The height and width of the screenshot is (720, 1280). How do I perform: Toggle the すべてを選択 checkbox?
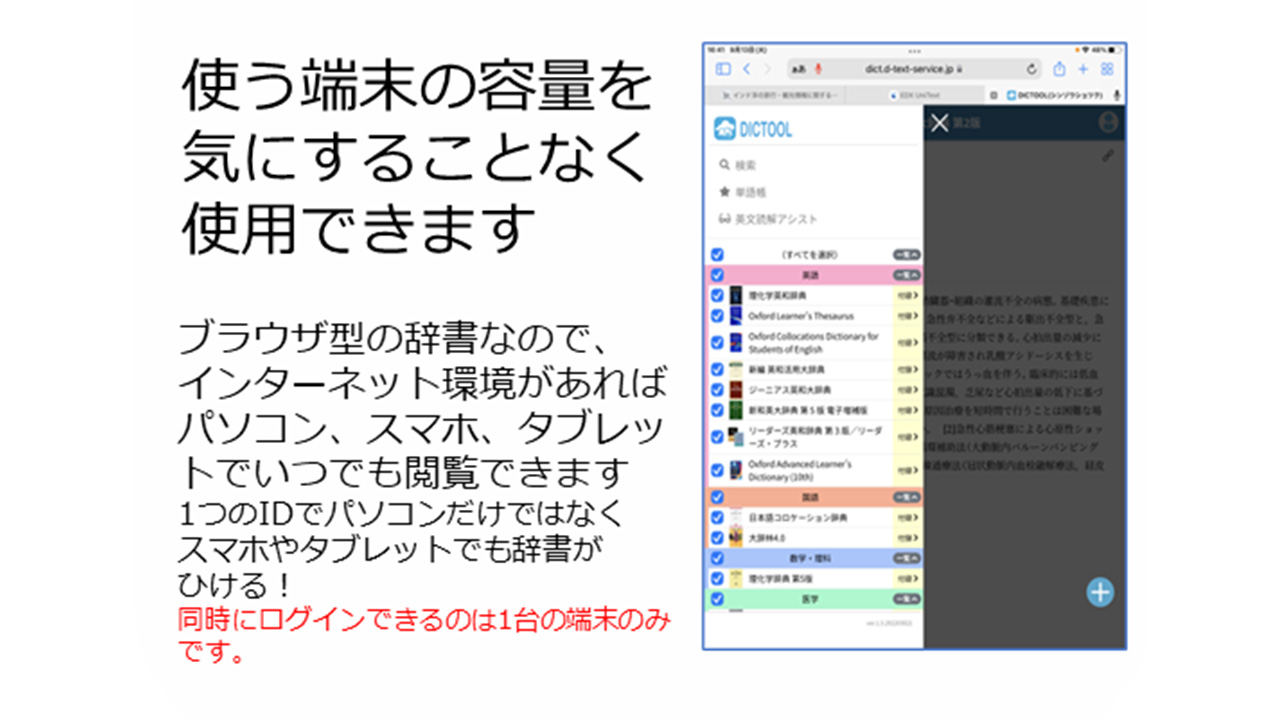point(717,255)
